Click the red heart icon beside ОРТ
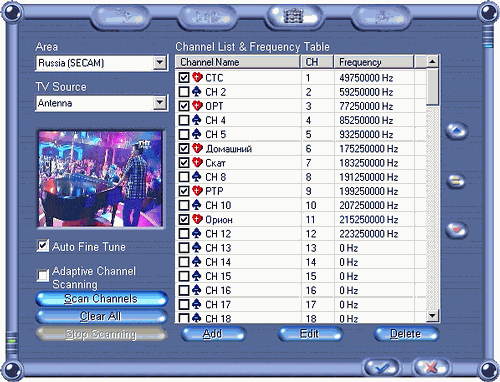The image size is (500, 382). 197,106
